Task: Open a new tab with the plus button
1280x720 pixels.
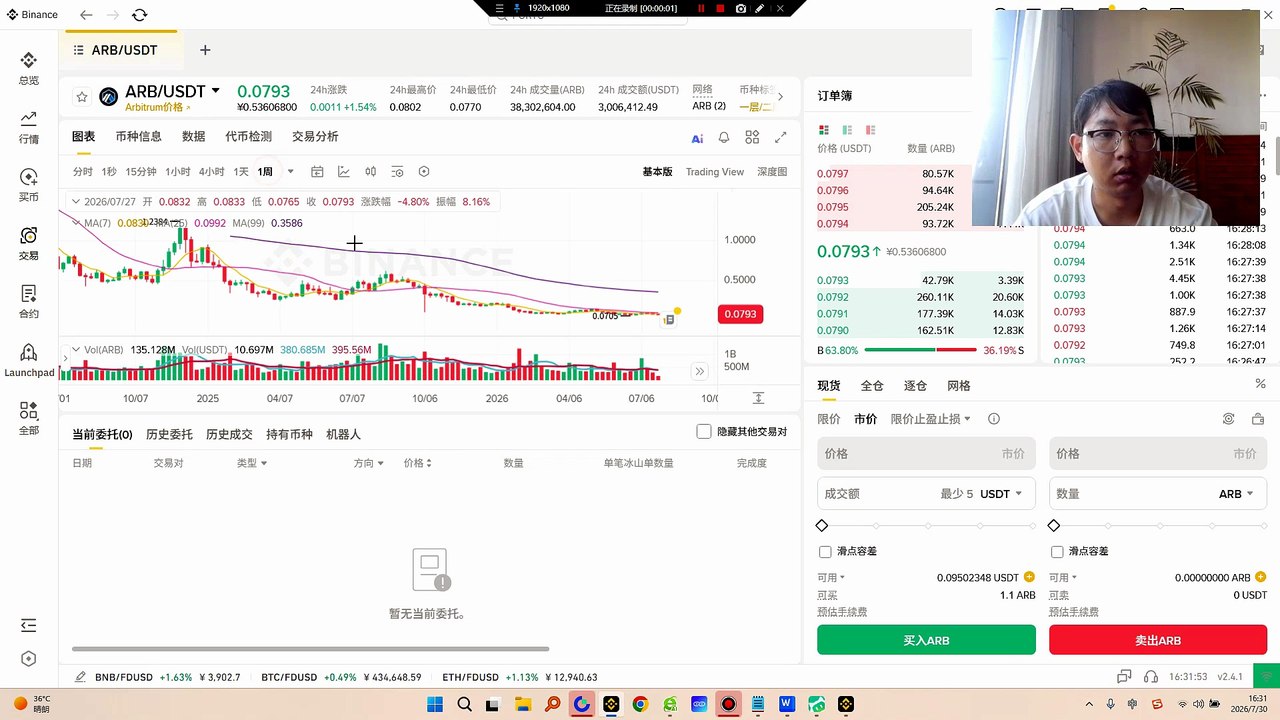Action: tap(205, 49)
